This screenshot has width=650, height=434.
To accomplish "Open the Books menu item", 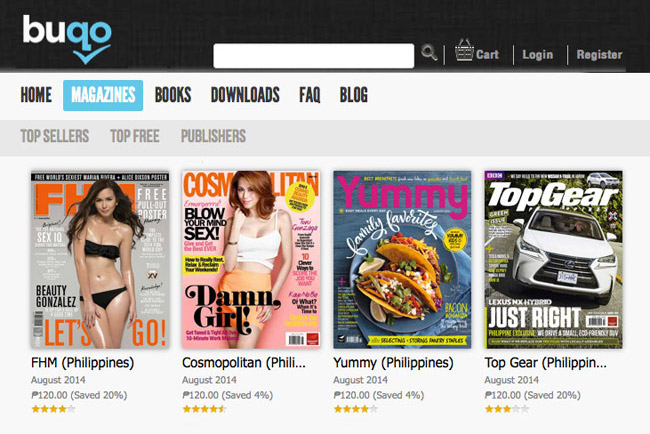I will coord(173,95).
